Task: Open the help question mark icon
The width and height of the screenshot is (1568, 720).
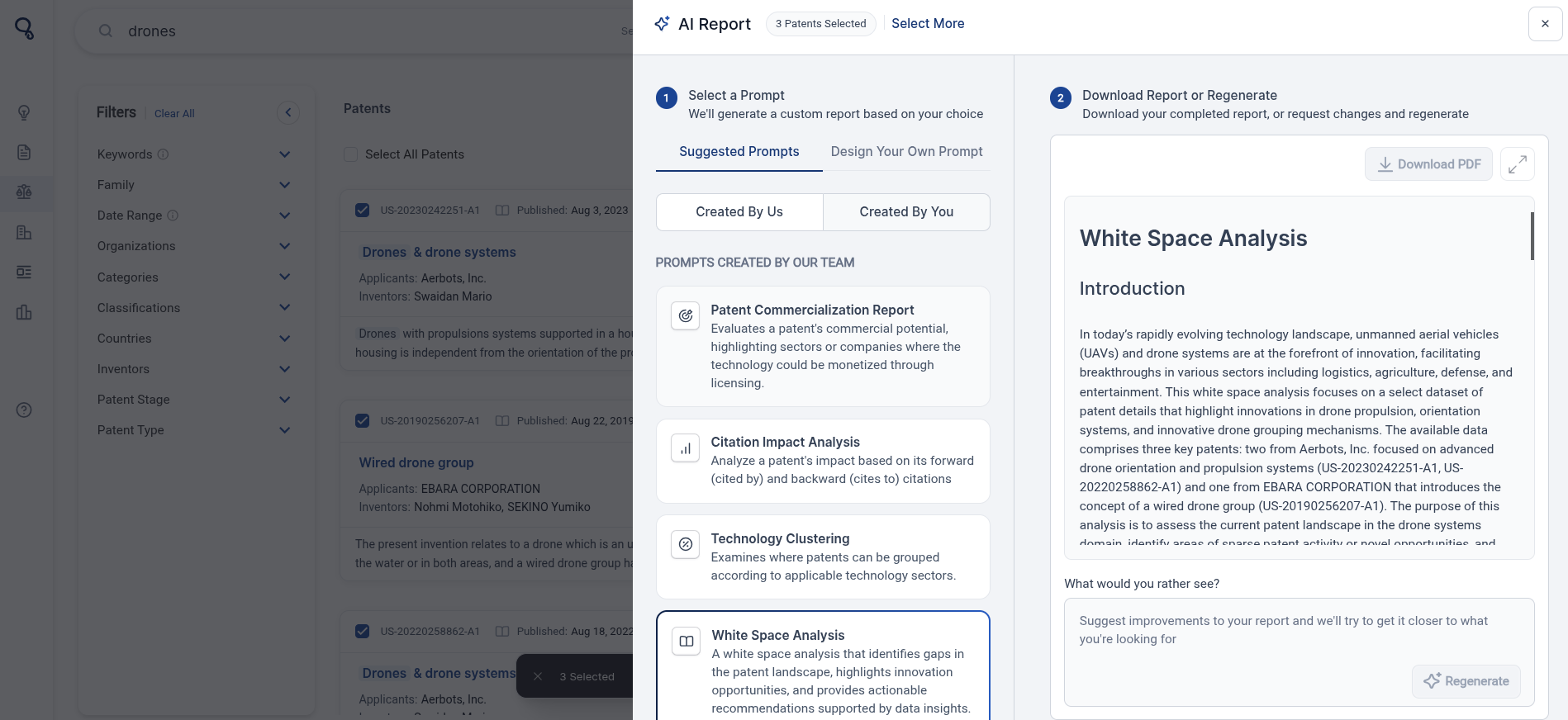Action: pos(24,410)
